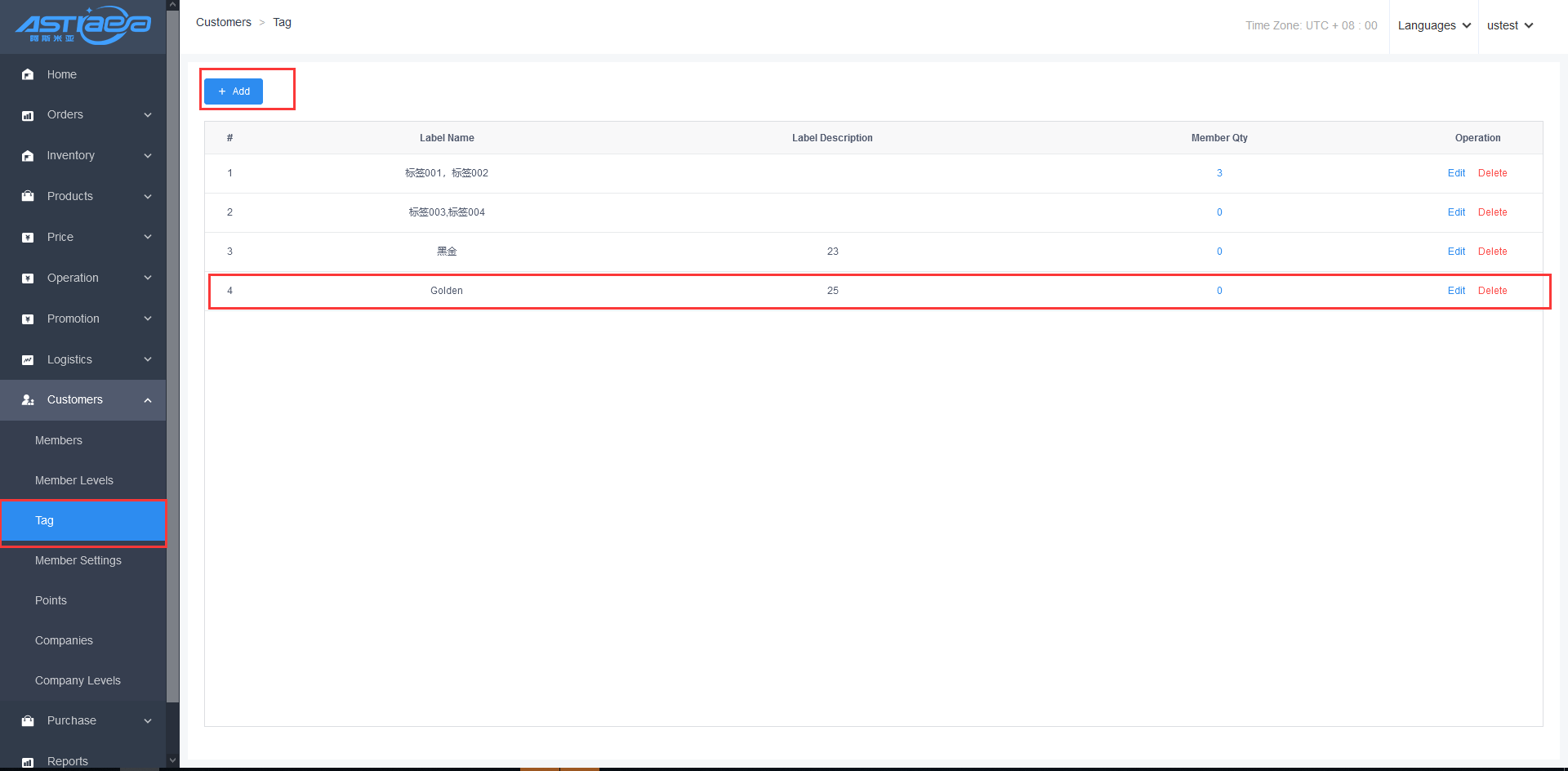
Task: Collapse the Customers menu chevron
Action: point(148,400)
